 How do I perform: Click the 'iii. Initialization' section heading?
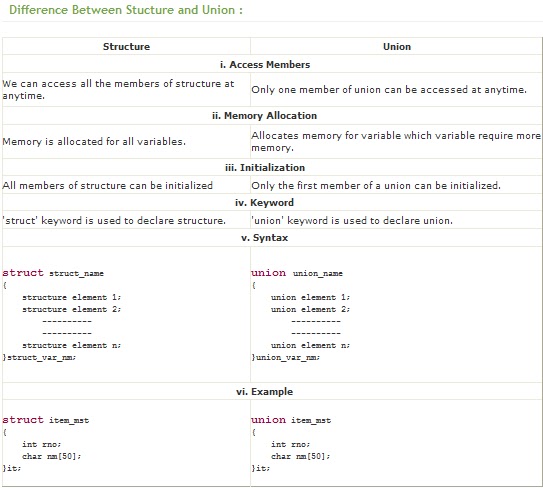(265, 167)
